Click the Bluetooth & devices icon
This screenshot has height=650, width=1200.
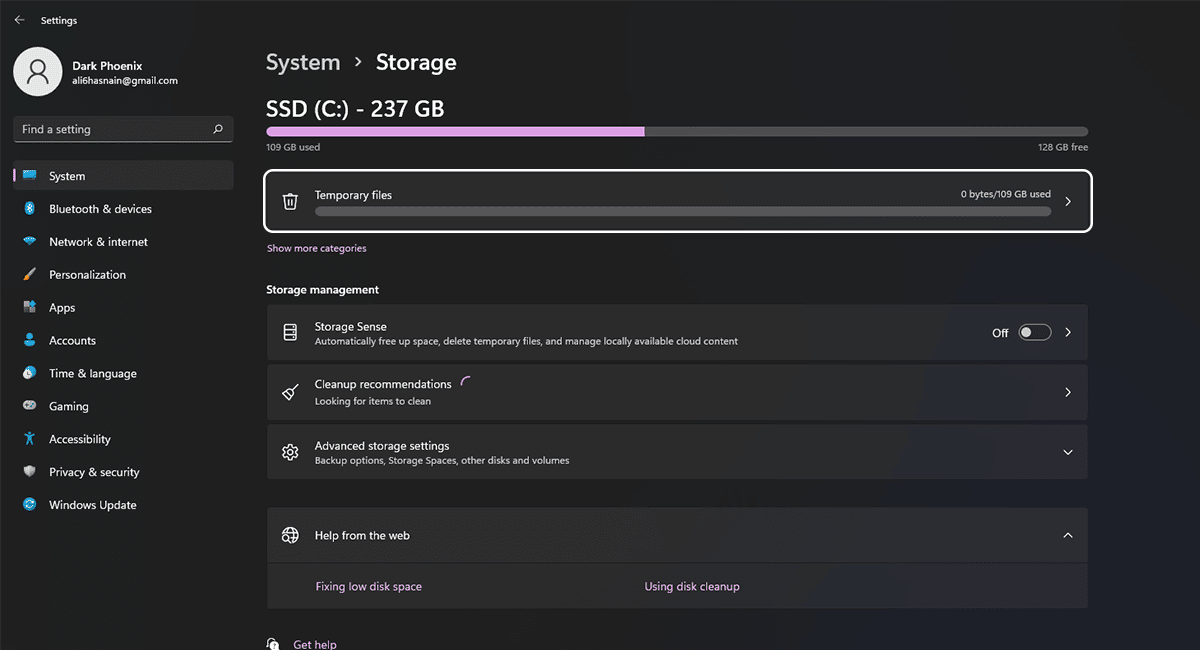[x=29, y=209]
